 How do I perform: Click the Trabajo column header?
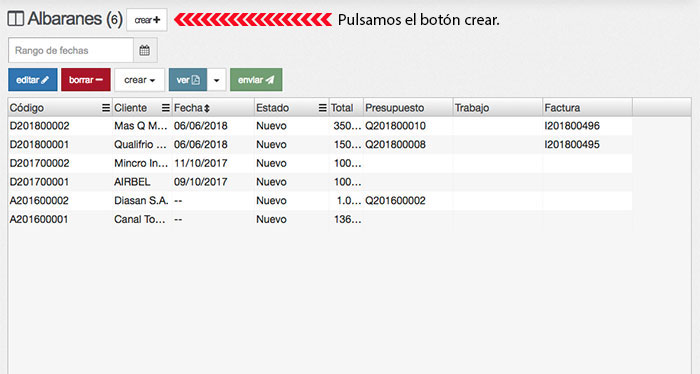pyautogui.click(x=498, y=108)
